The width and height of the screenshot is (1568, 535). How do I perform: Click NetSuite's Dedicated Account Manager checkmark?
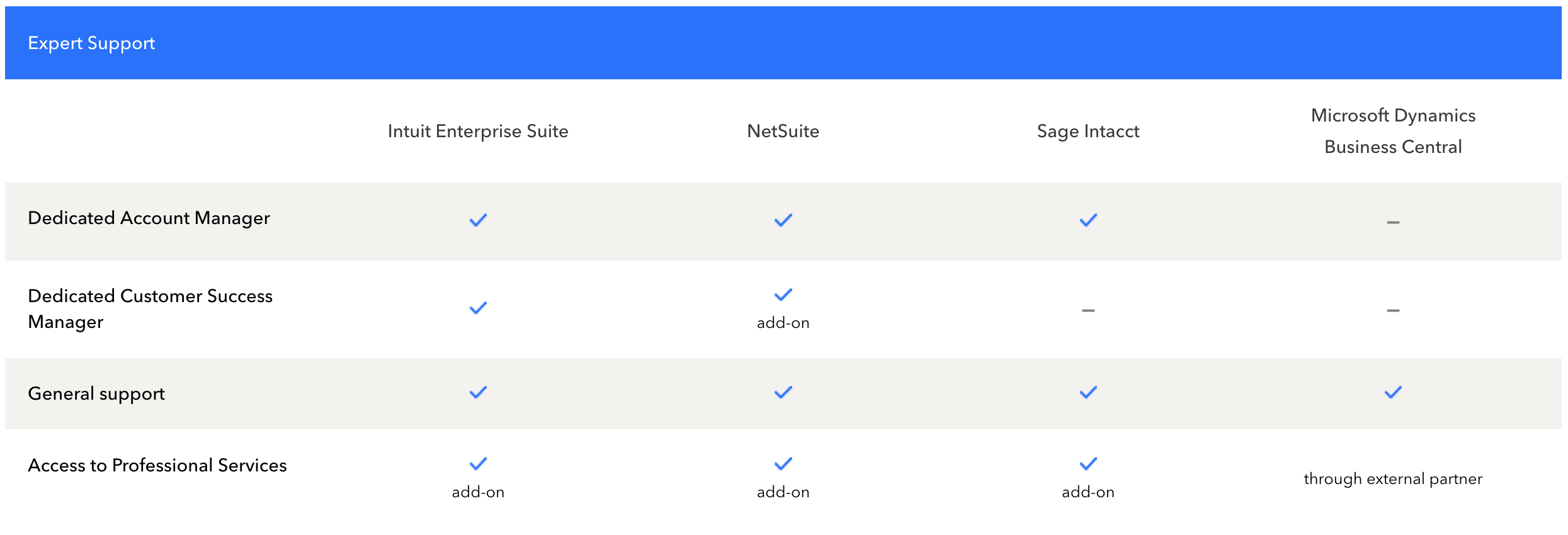pos(783,220)
